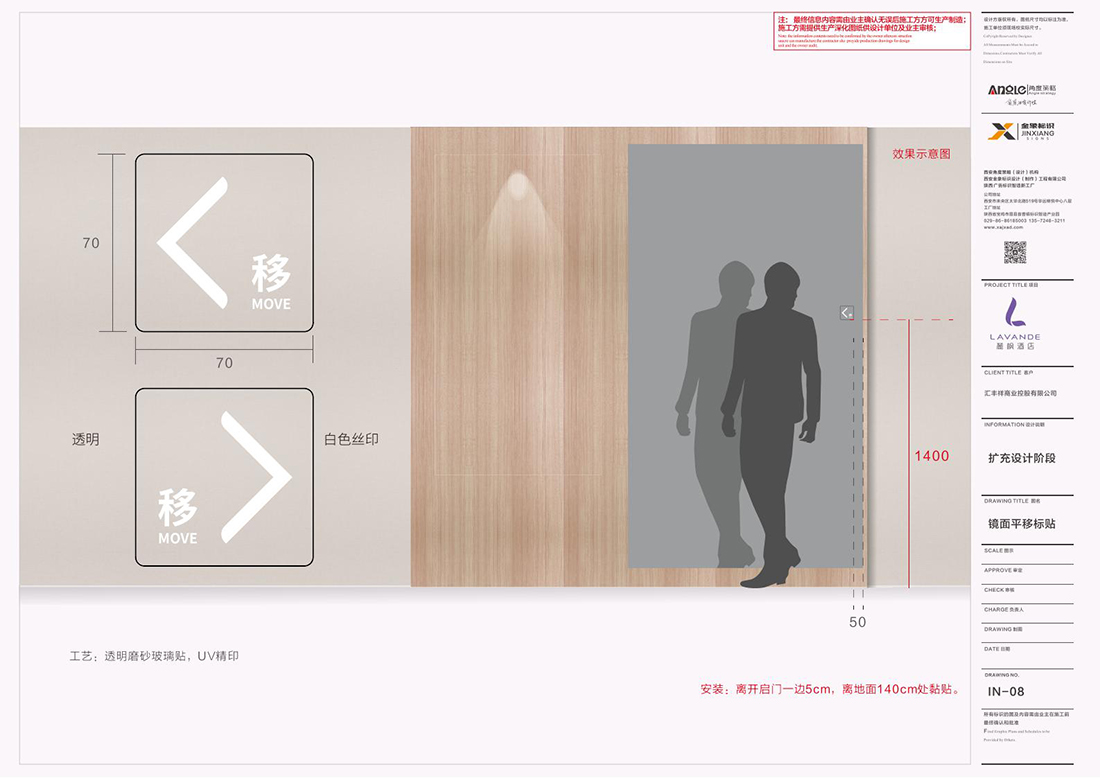Click the white 移 character in top sign

[x=270, y=273]
